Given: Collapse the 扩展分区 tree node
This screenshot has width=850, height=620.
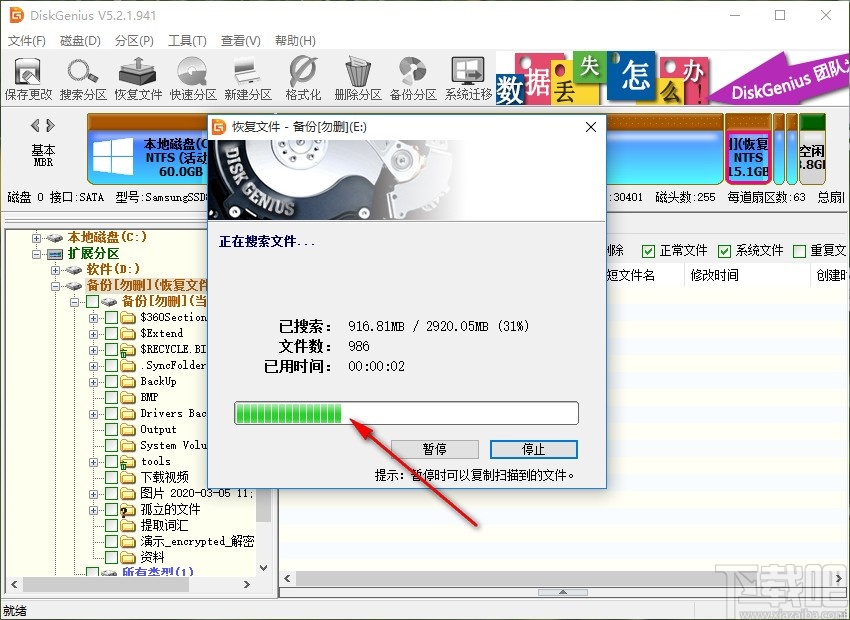Looking at the screenshot, I should 36,254.
